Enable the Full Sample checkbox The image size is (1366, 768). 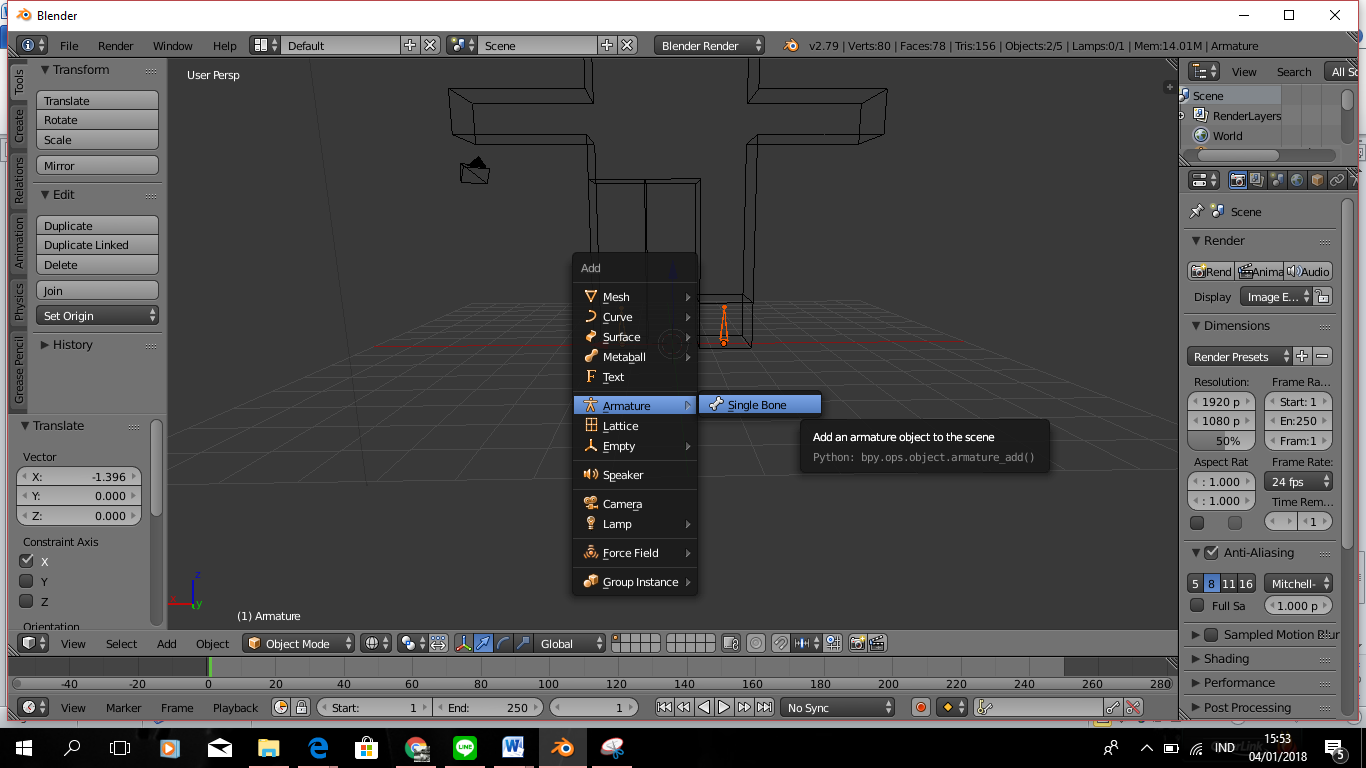coord(1197,605)
